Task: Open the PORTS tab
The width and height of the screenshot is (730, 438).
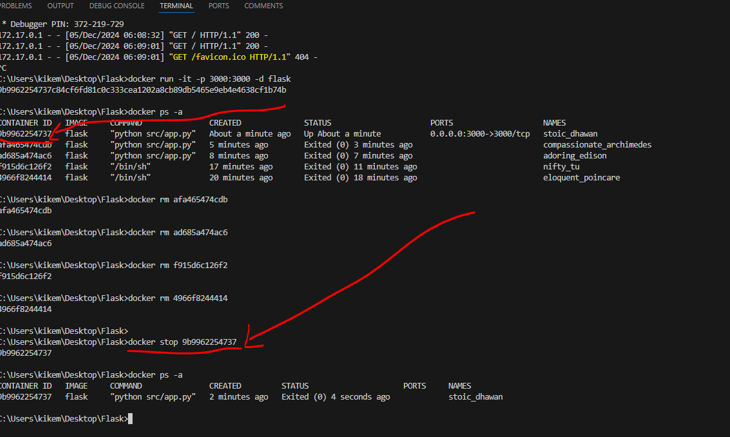Action: (x=218, y=6)
